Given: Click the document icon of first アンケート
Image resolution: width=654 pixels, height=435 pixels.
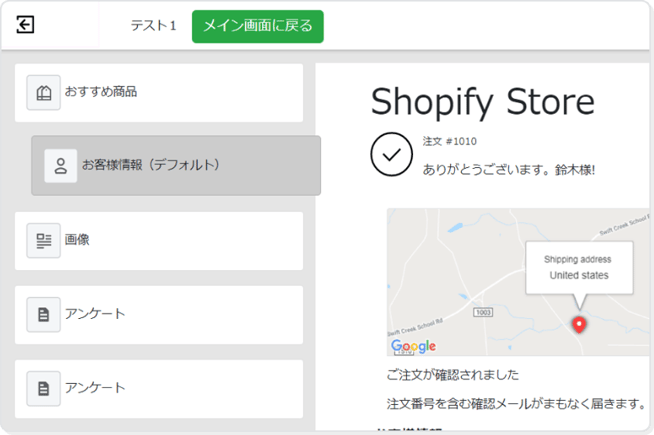Looking at the screenshot, I should click(x=43, y=314).
